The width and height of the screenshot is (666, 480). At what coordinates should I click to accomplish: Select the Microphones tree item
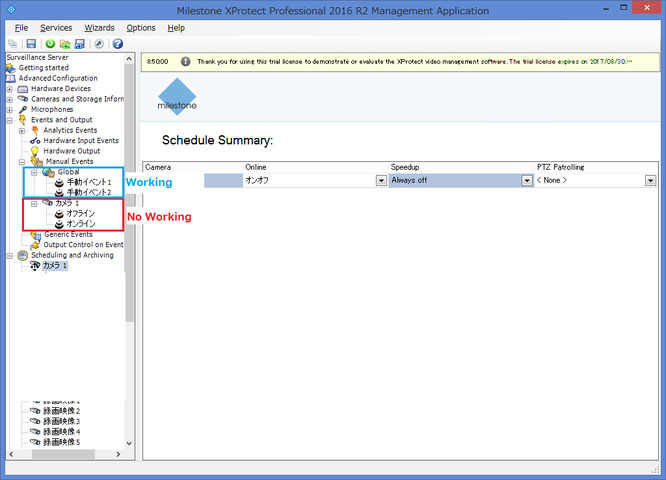click(52, 109)
